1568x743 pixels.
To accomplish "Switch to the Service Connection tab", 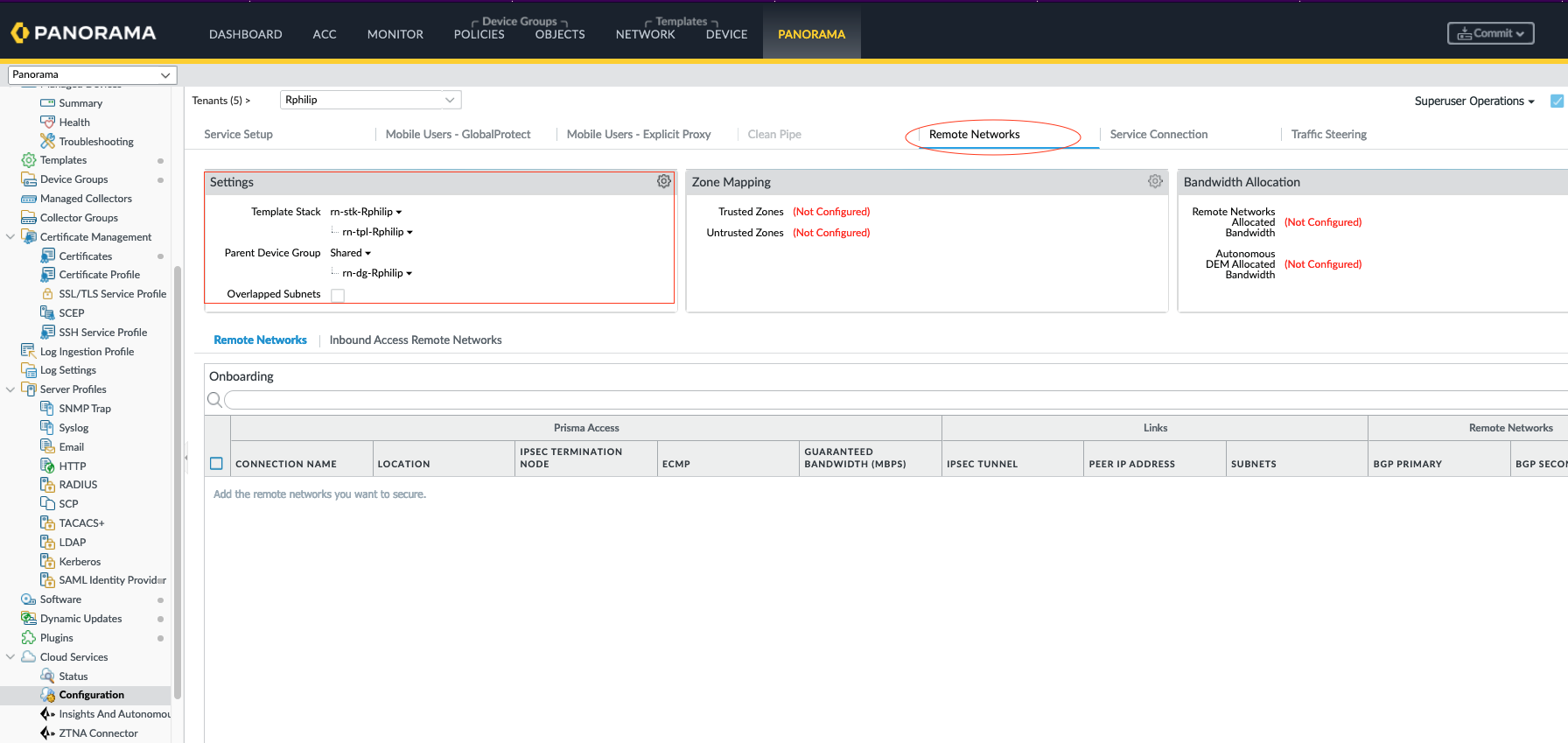I will [x=1158, y=135].
